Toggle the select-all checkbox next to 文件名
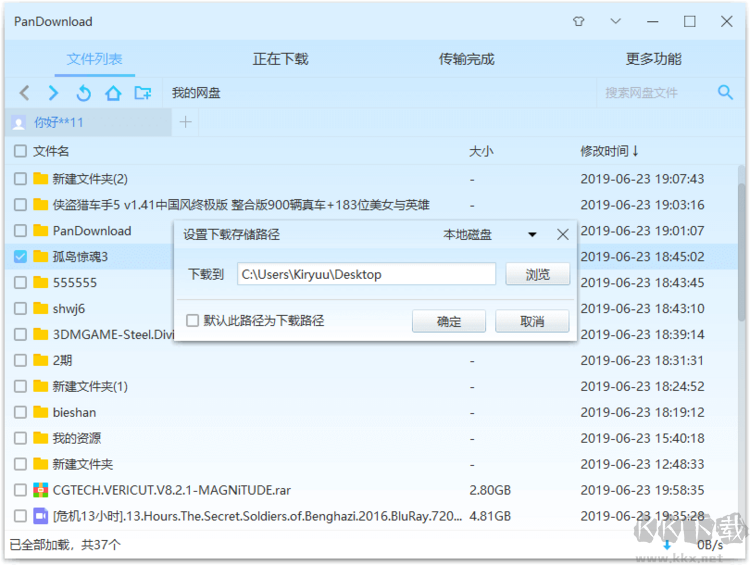750x565 pixels. [x=20, y=151]
